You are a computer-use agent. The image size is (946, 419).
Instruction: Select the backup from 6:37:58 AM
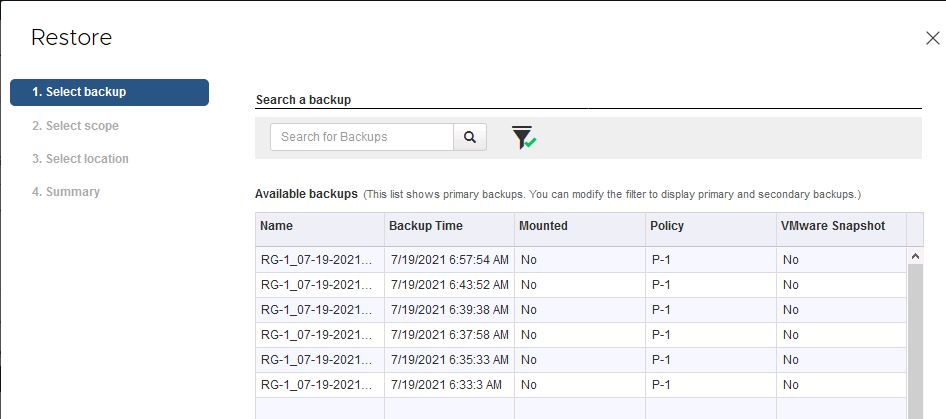[450, 334]
